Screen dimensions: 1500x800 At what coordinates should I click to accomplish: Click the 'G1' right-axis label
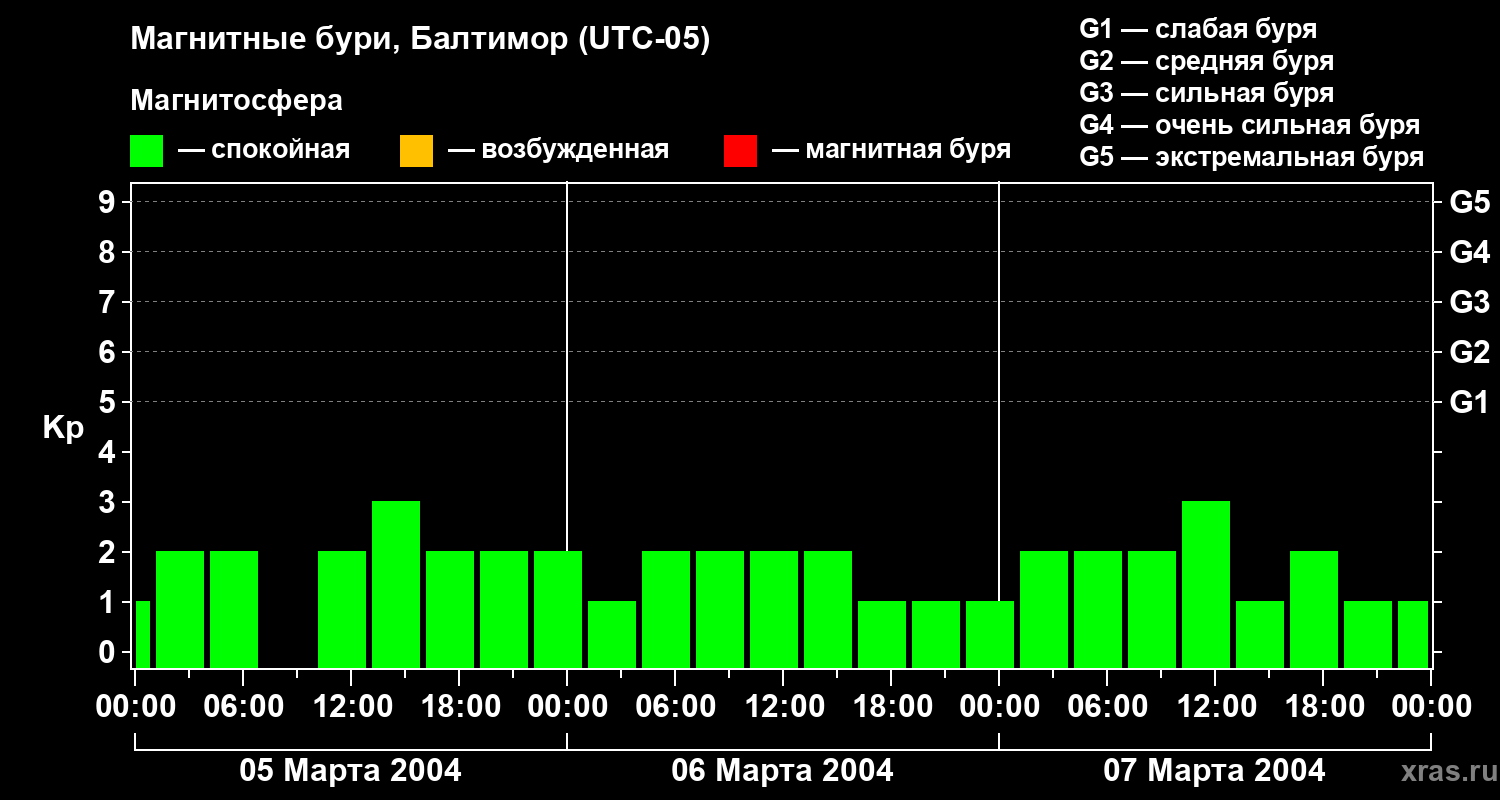pos(1469,402)
